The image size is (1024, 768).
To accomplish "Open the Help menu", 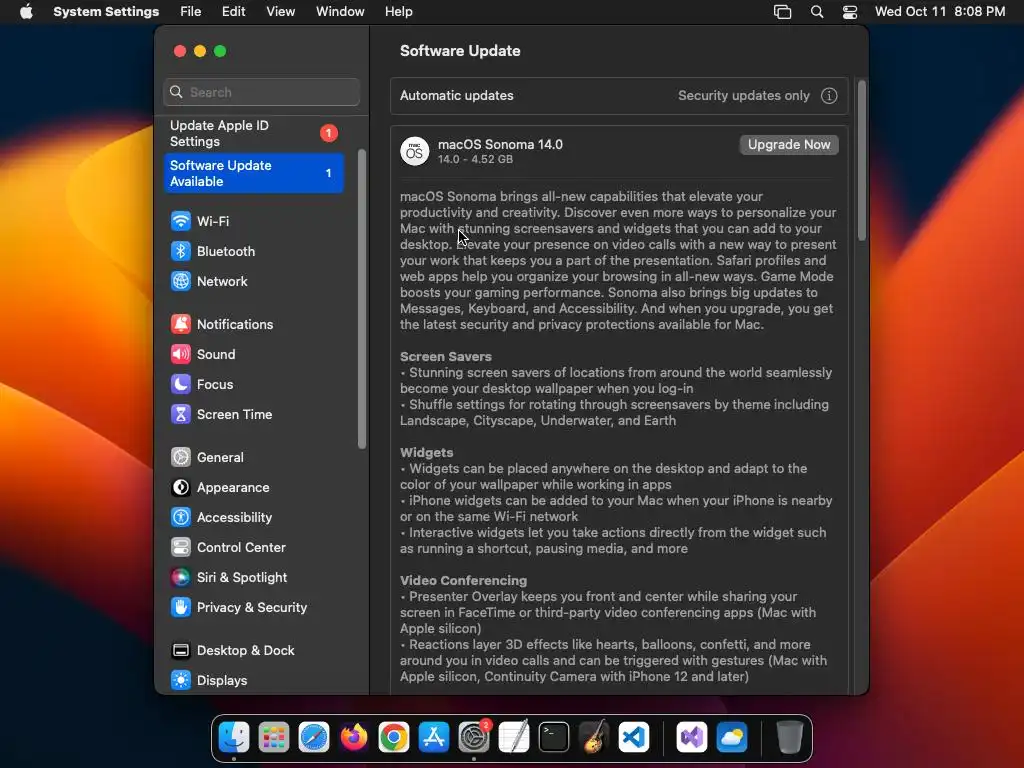I will click(398, 12).
